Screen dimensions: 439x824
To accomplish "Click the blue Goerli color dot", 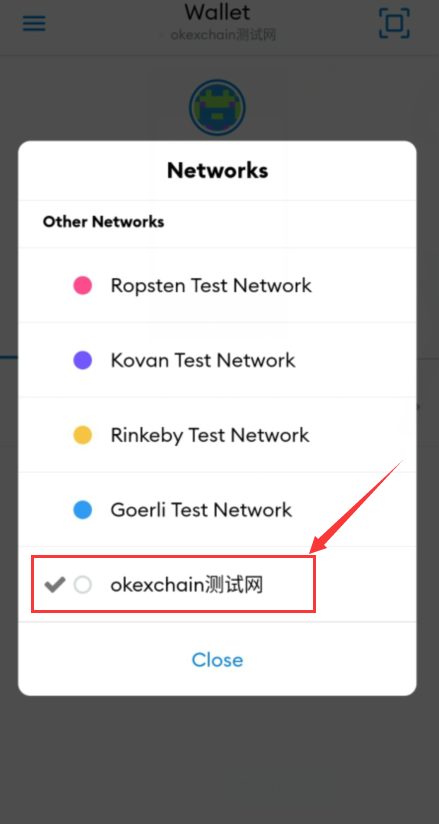I will (83, 510).
